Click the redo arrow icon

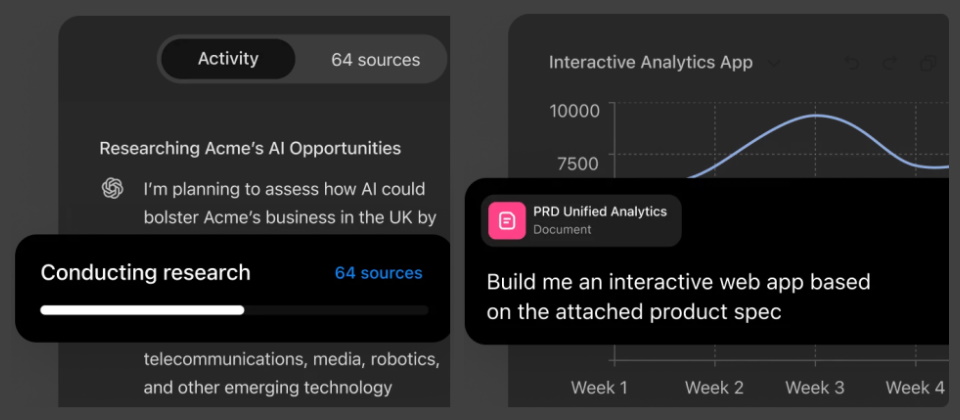pyautogui.click(x=889, y=64)
